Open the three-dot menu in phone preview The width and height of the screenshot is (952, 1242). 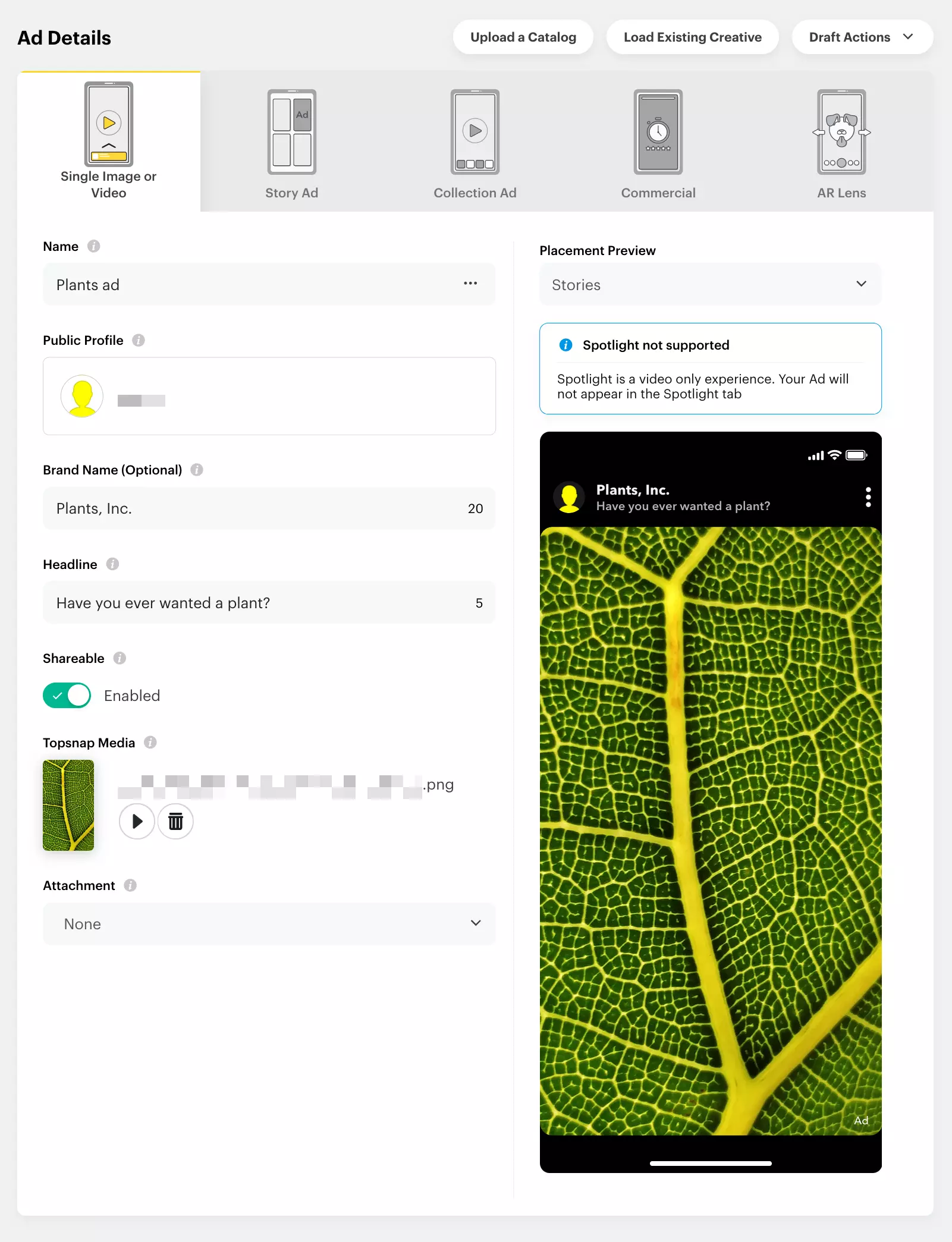point(868,497)
